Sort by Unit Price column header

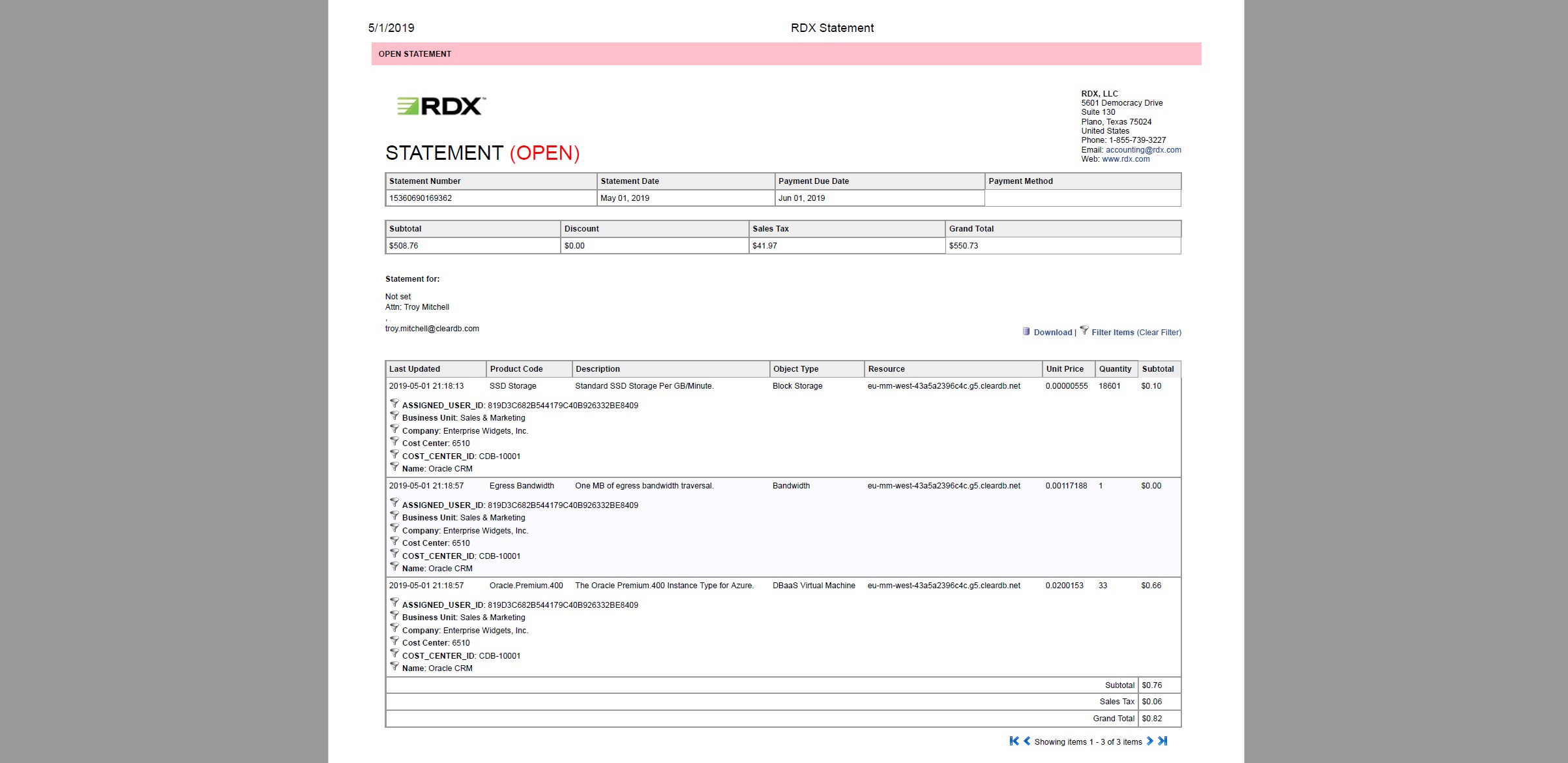pos(1065,369)
